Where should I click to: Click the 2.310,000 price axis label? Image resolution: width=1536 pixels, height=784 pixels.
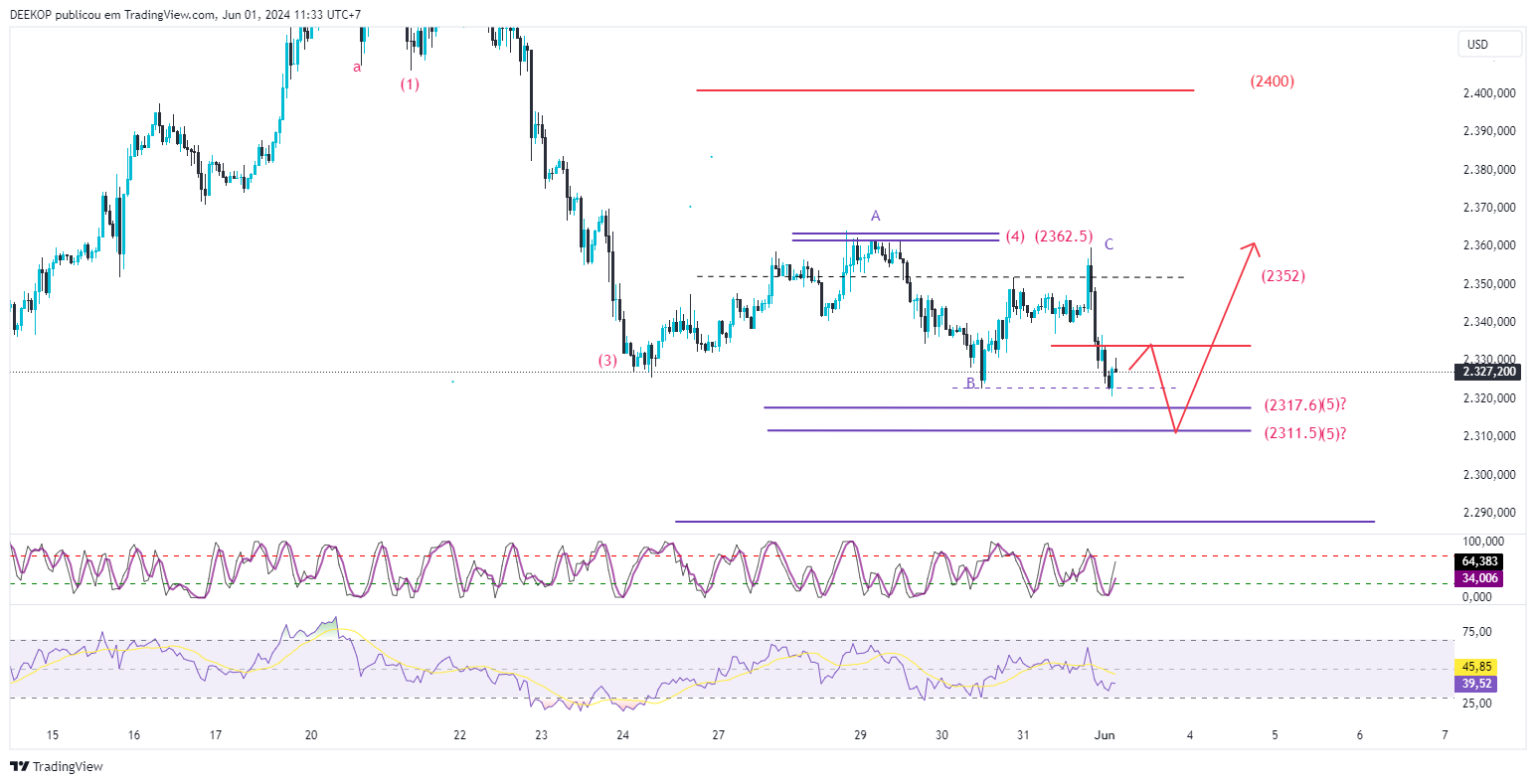[1489, 436]
